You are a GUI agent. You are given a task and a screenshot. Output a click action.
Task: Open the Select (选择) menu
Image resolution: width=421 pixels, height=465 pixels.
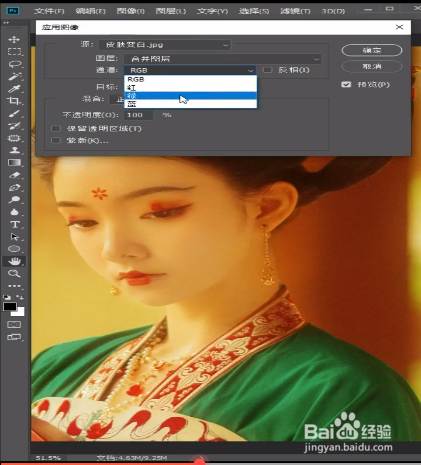254,11
